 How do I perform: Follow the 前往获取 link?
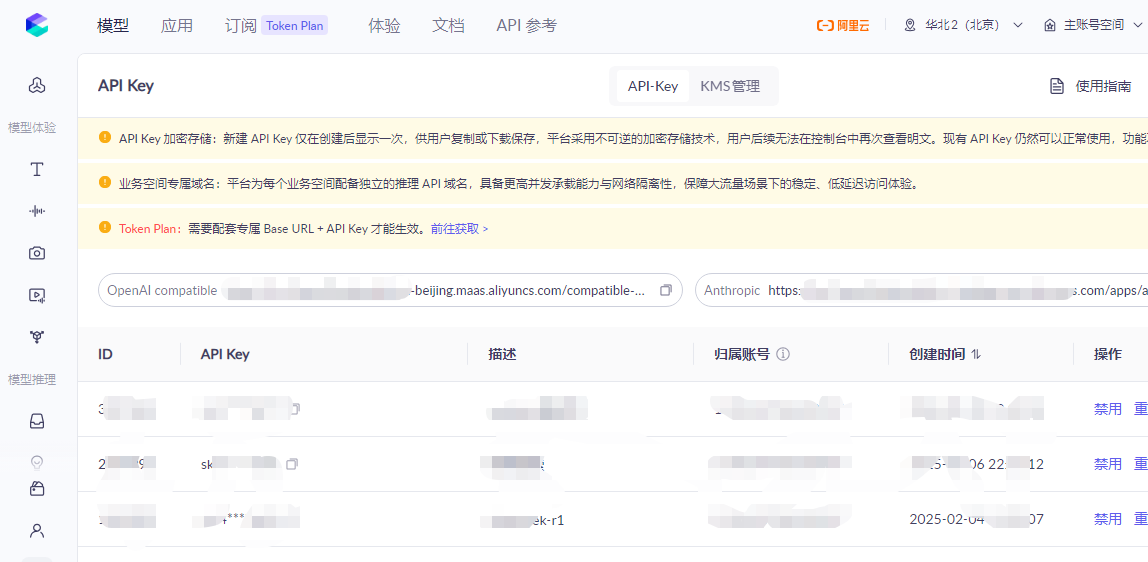459,228
